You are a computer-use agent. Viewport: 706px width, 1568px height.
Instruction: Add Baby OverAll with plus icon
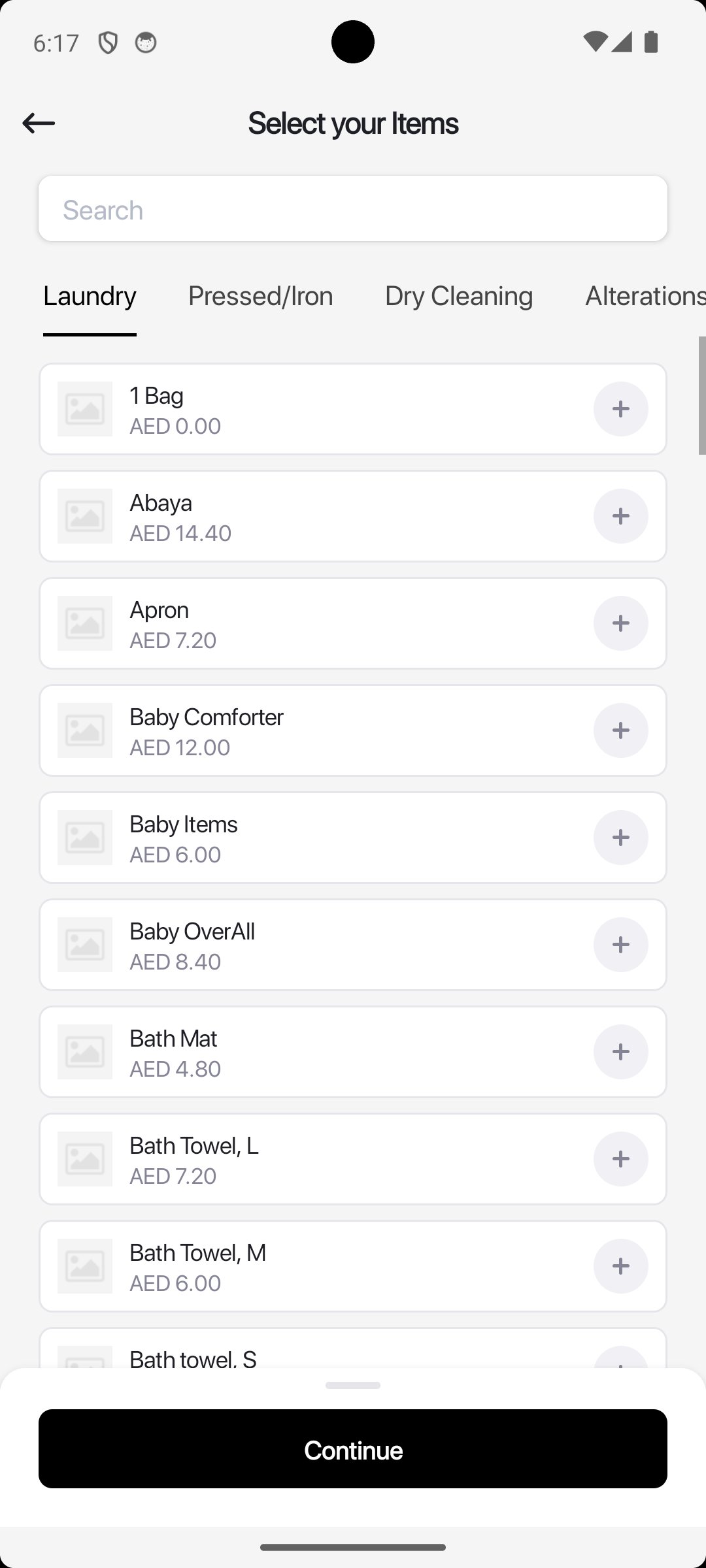[x=620, y=945]
